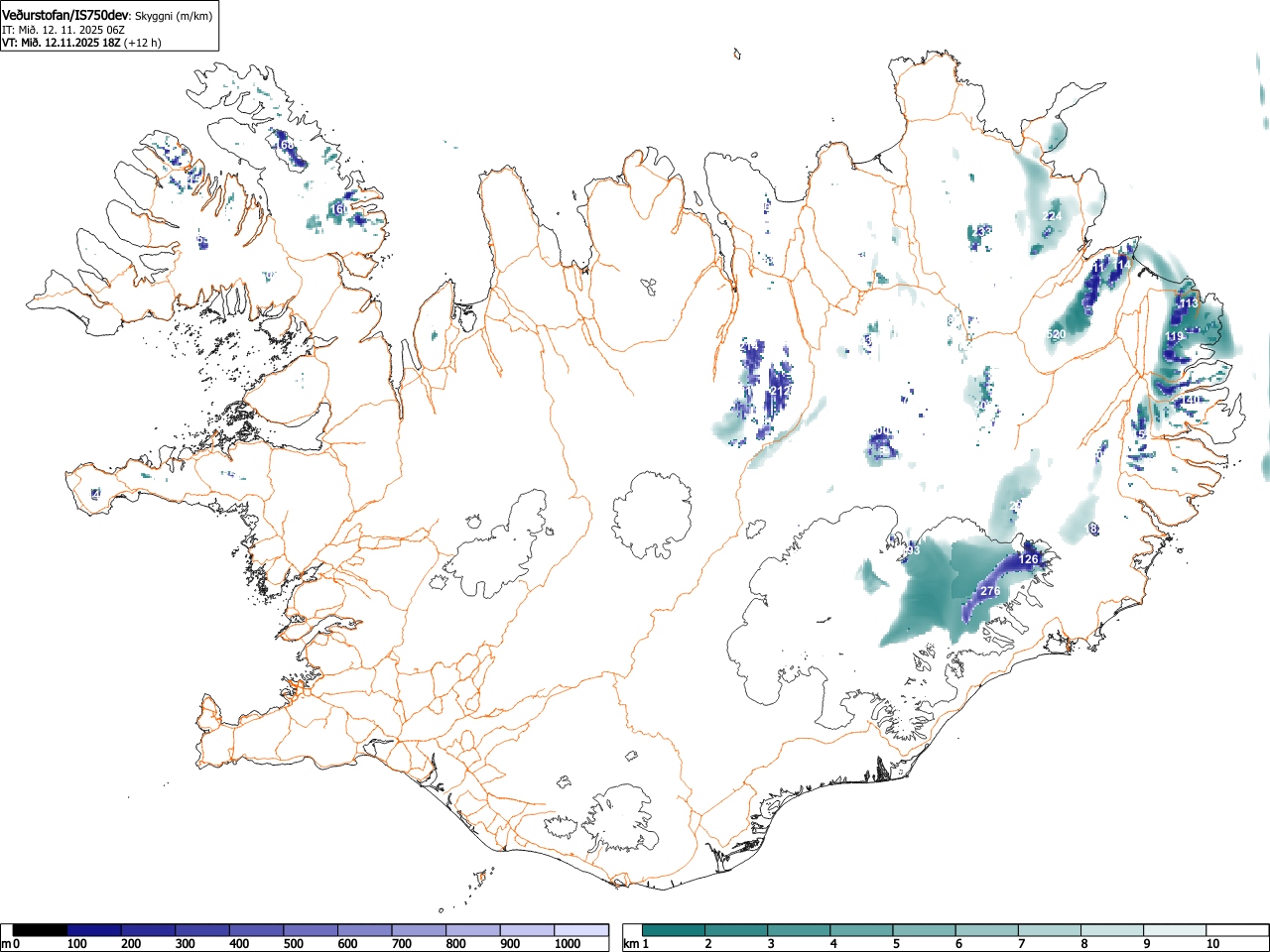
Task: Click the 600–700 m legend color segment
Action: point(365,930)
